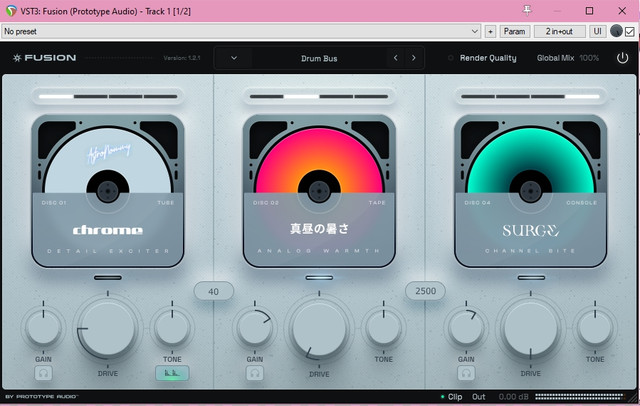Toggle the UI button in REAPER header
Viewport: 640px width, 406px height.
598,31
